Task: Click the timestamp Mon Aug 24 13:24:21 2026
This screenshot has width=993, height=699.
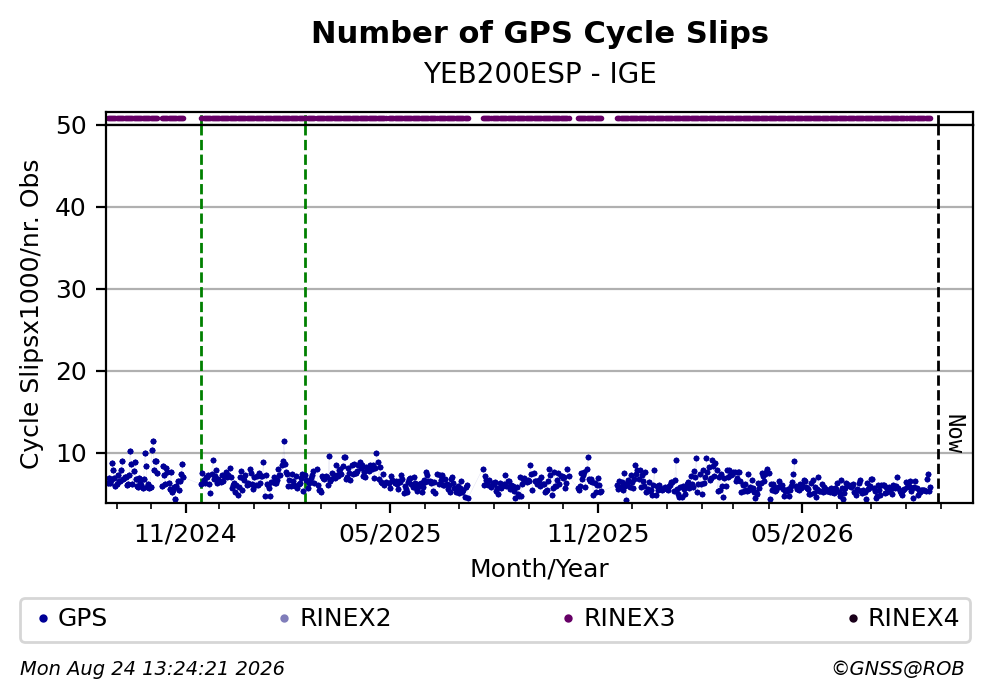Action: pos(152,669)
